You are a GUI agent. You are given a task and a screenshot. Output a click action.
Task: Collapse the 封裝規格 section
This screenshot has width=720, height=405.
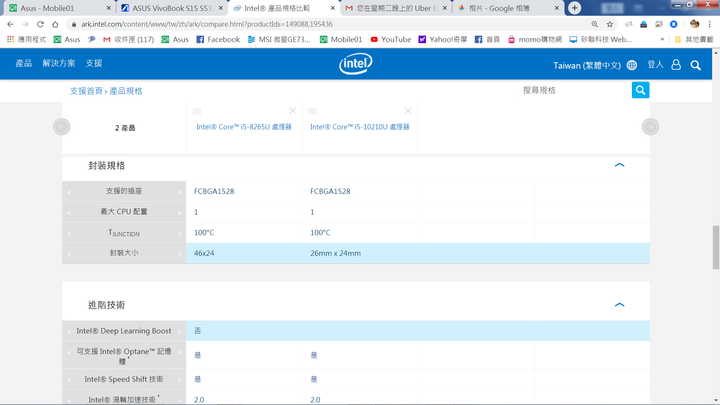(619, 165)
